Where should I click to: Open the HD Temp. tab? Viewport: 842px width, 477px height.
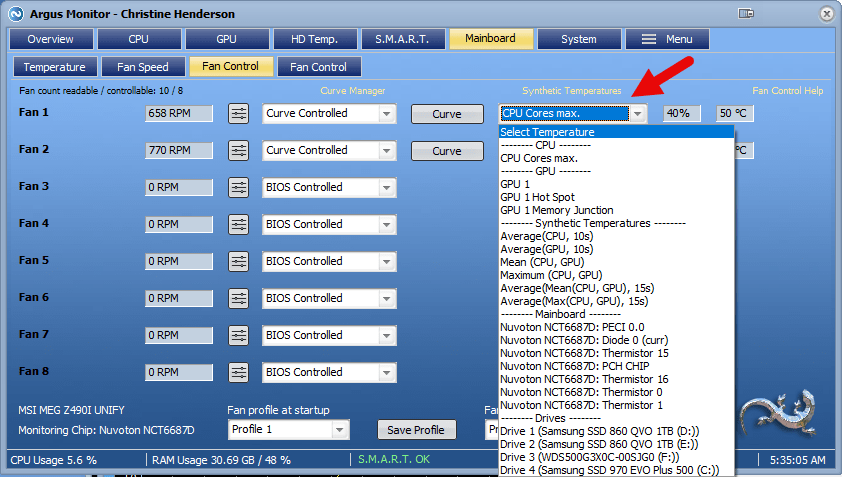(315, 39)
